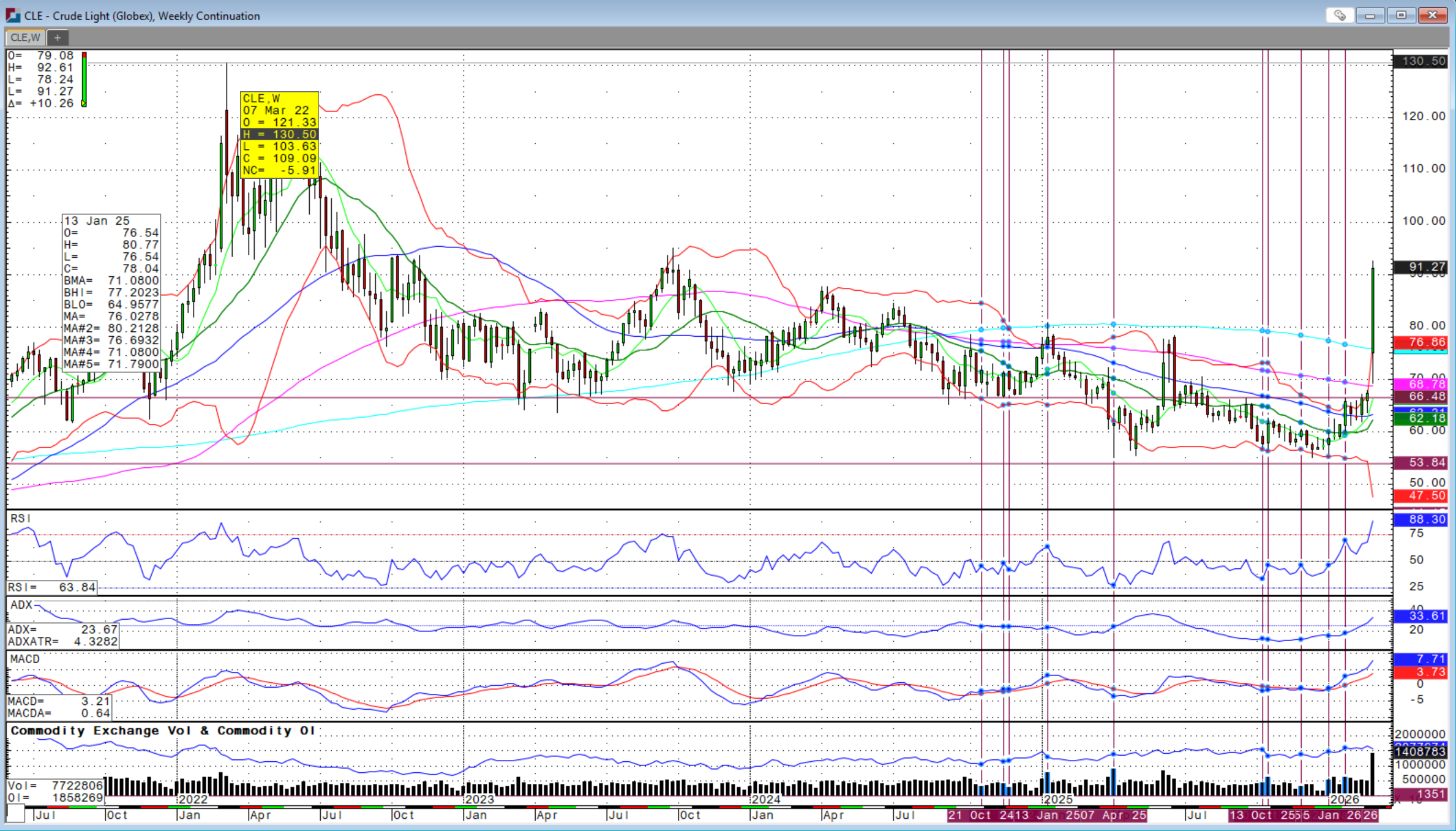Screen dimensions: 1456x831
Task: Click the 13 Jan 25 study values box
Action: [111, 293]
